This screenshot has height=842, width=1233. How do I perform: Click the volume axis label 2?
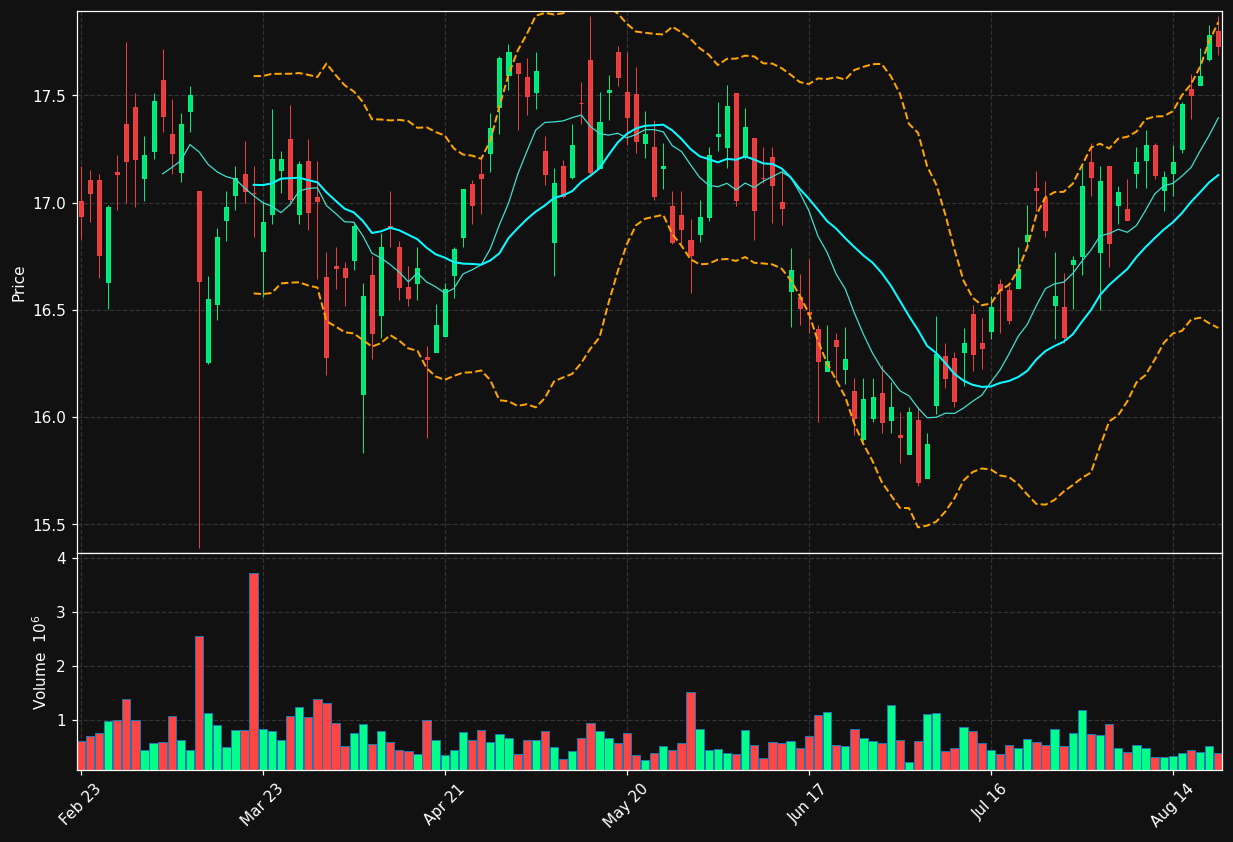click(61, 666)
